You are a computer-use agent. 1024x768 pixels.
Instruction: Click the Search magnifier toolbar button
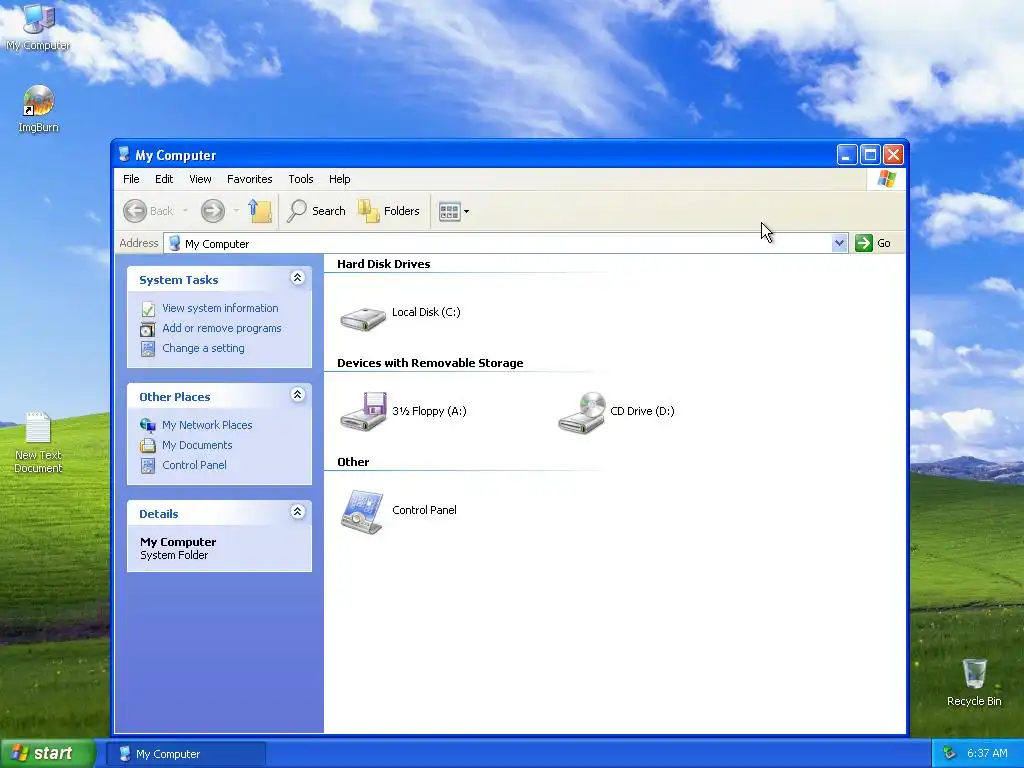click(316, 211)
